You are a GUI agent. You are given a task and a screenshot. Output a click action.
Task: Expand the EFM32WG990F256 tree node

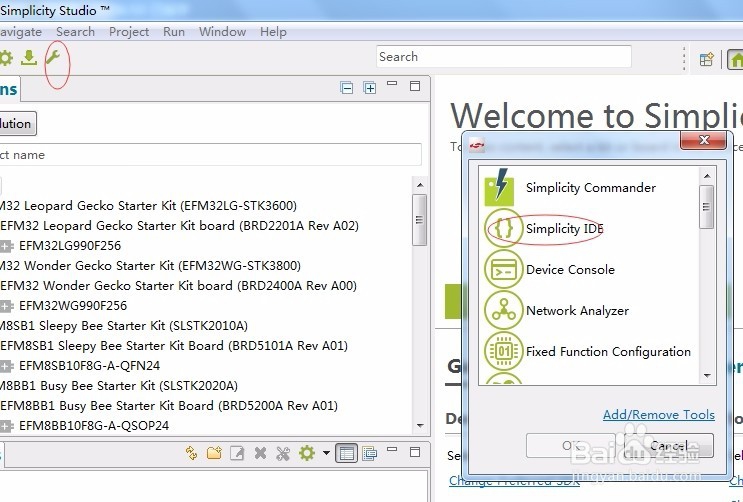[5, 306]
